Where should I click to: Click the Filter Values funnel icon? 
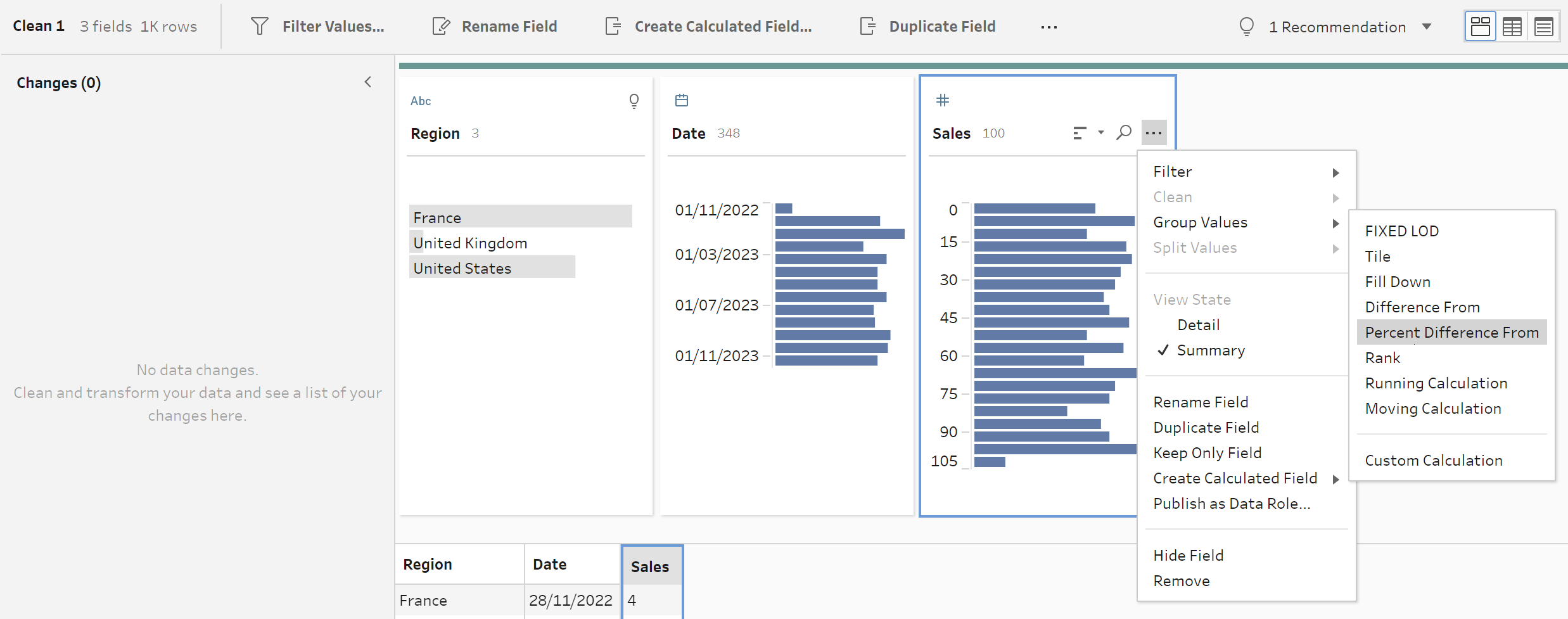260,26
